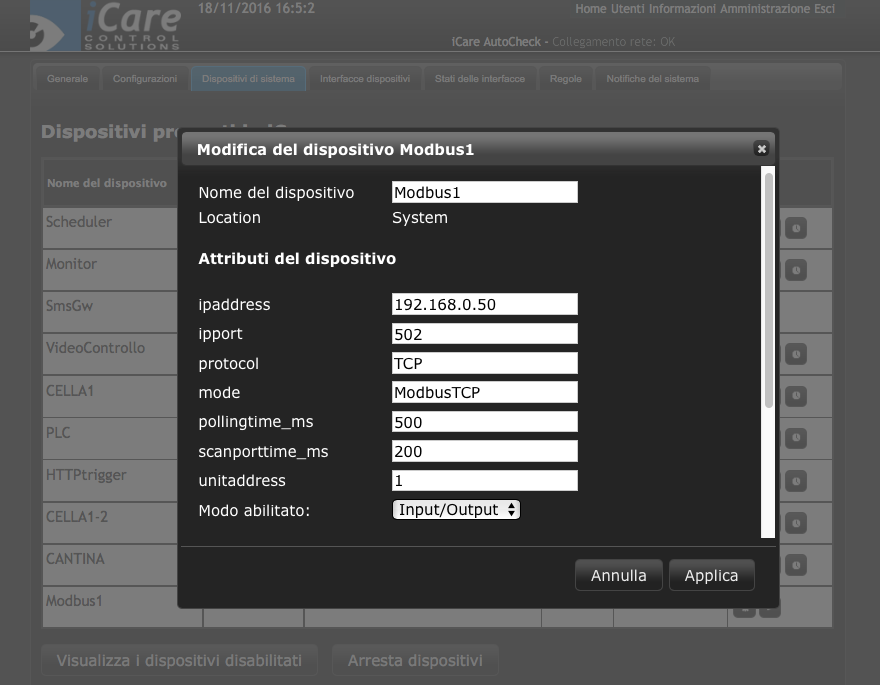Click the mode input field

pyautogui.click(x=485, y=392)
